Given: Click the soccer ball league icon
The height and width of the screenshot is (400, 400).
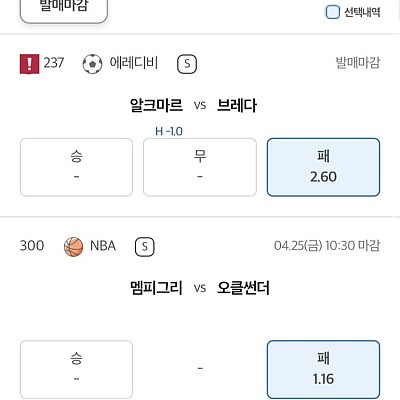Looking at the screenshot, I should [x=92, y=64].
